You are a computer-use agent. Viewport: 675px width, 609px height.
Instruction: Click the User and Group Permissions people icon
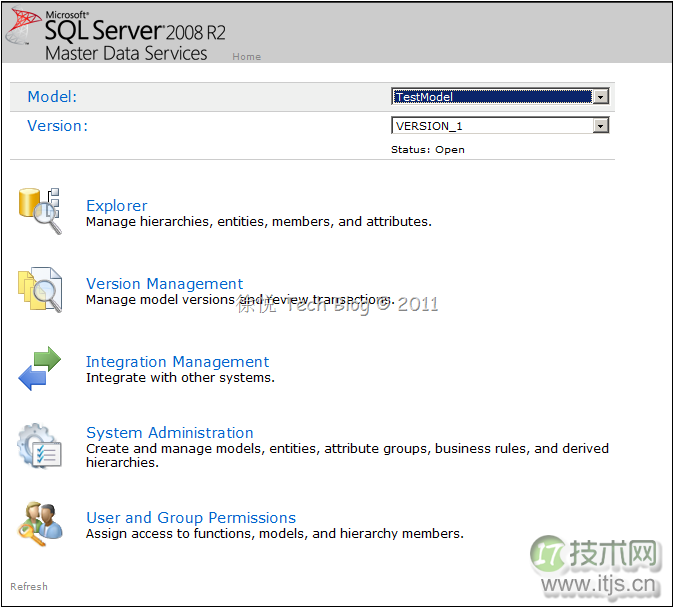click(x=39, y=524)
